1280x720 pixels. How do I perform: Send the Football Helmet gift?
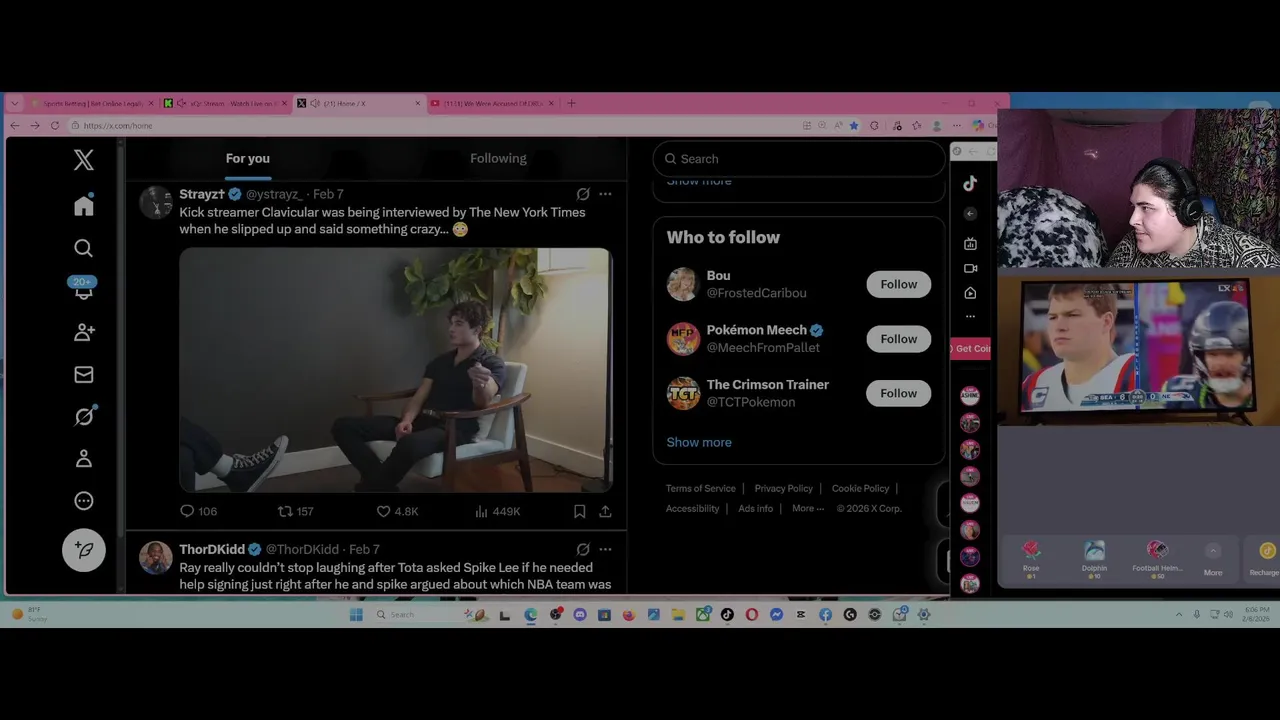(x=1157, y=557)
